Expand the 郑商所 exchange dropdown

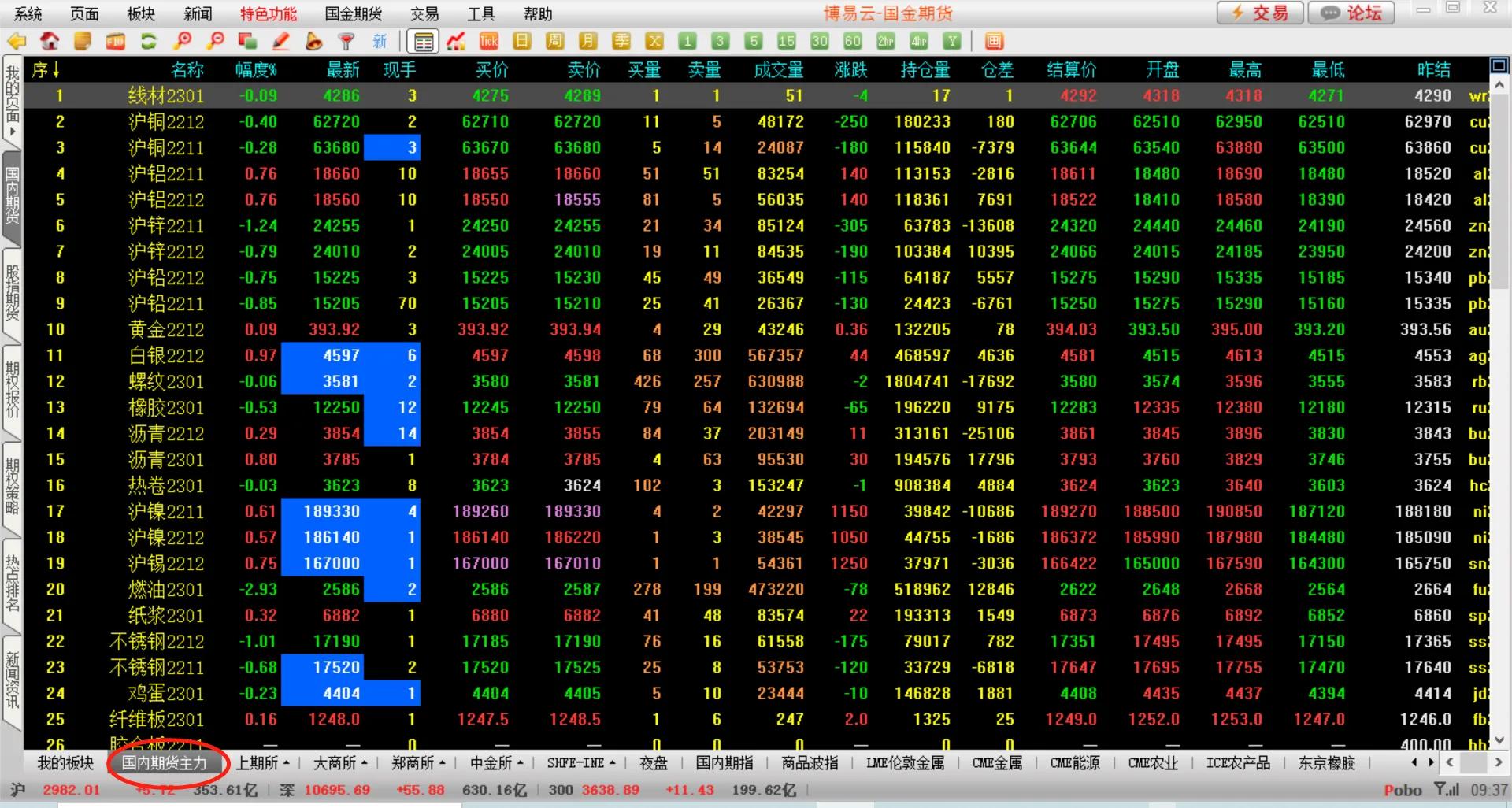coord(419,763)
